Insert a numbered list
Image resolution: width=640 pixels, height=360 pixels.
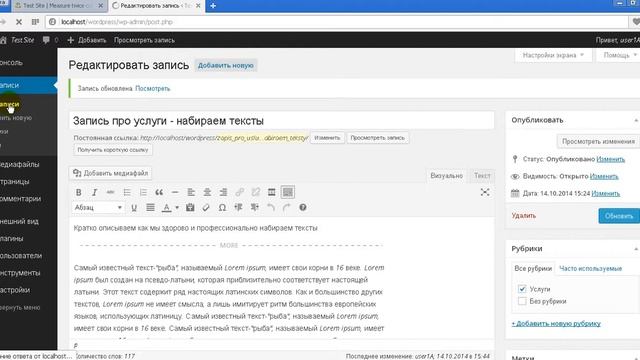pyautogui.click(x=143, y=192)
